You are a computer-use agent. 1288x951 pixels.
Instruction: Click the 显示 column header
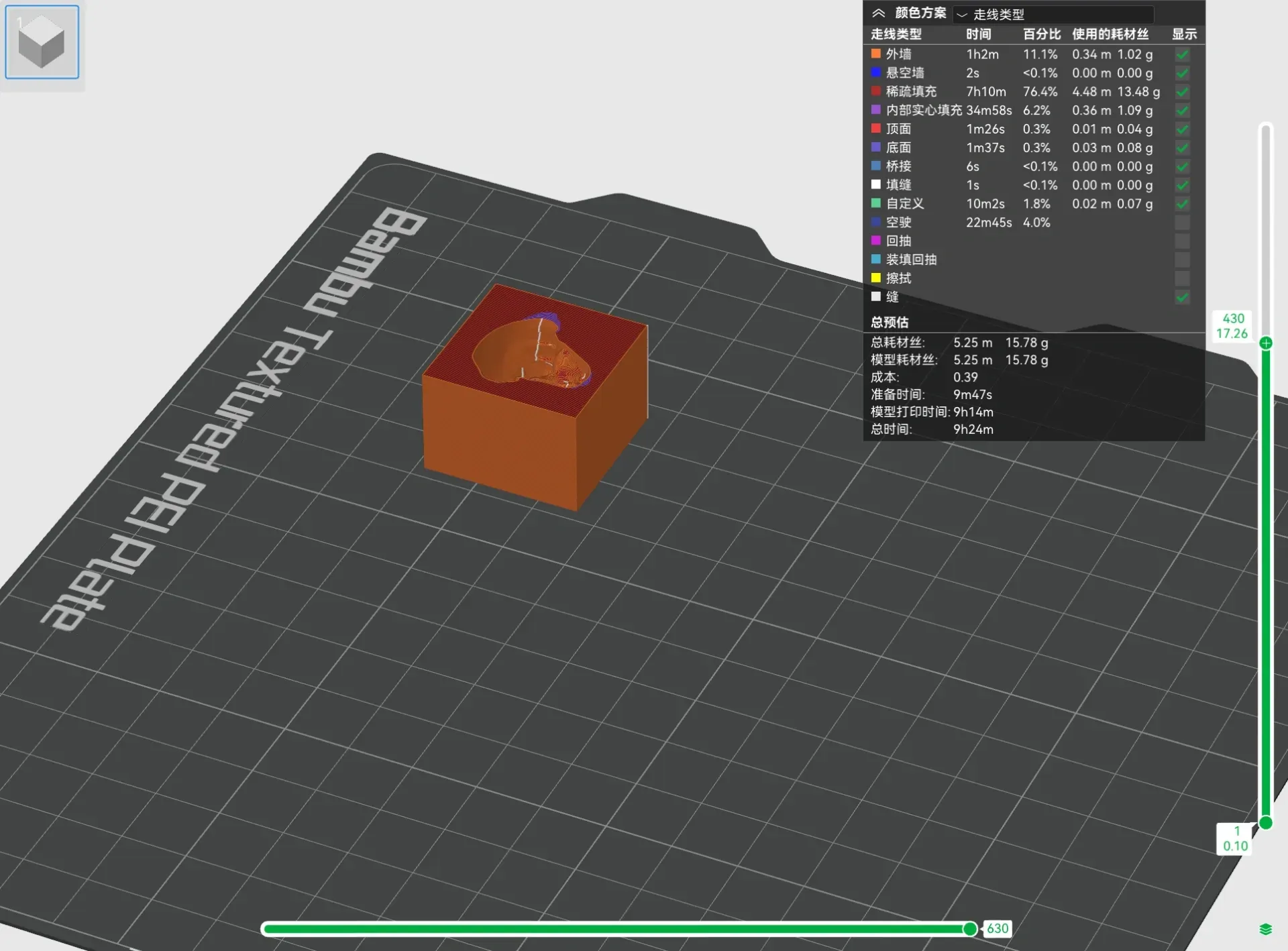pyautogui.click(x=1183, y=34)
